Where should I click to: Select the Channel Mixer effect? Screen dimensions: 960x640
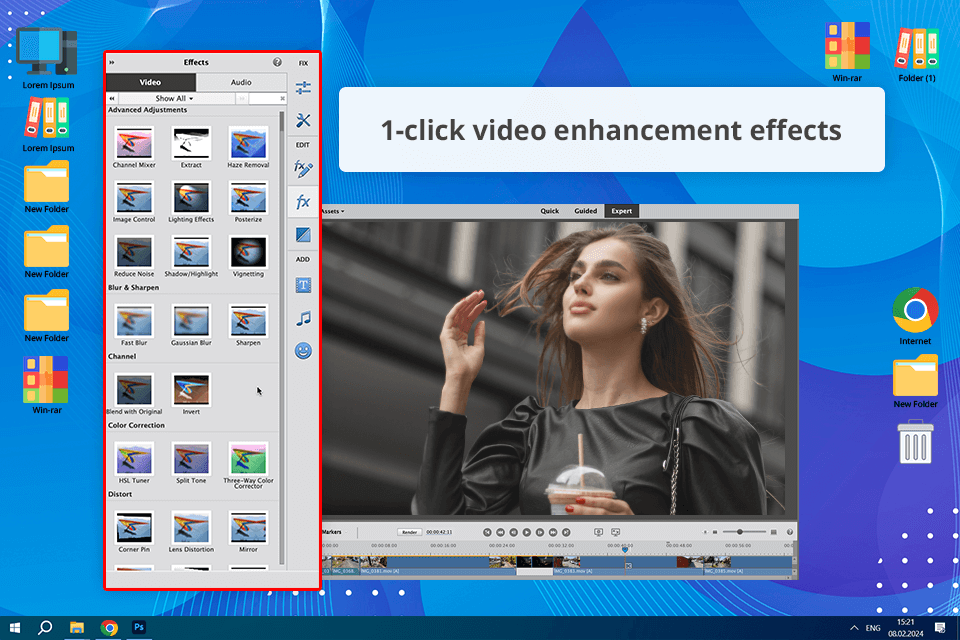coord(134,147)
